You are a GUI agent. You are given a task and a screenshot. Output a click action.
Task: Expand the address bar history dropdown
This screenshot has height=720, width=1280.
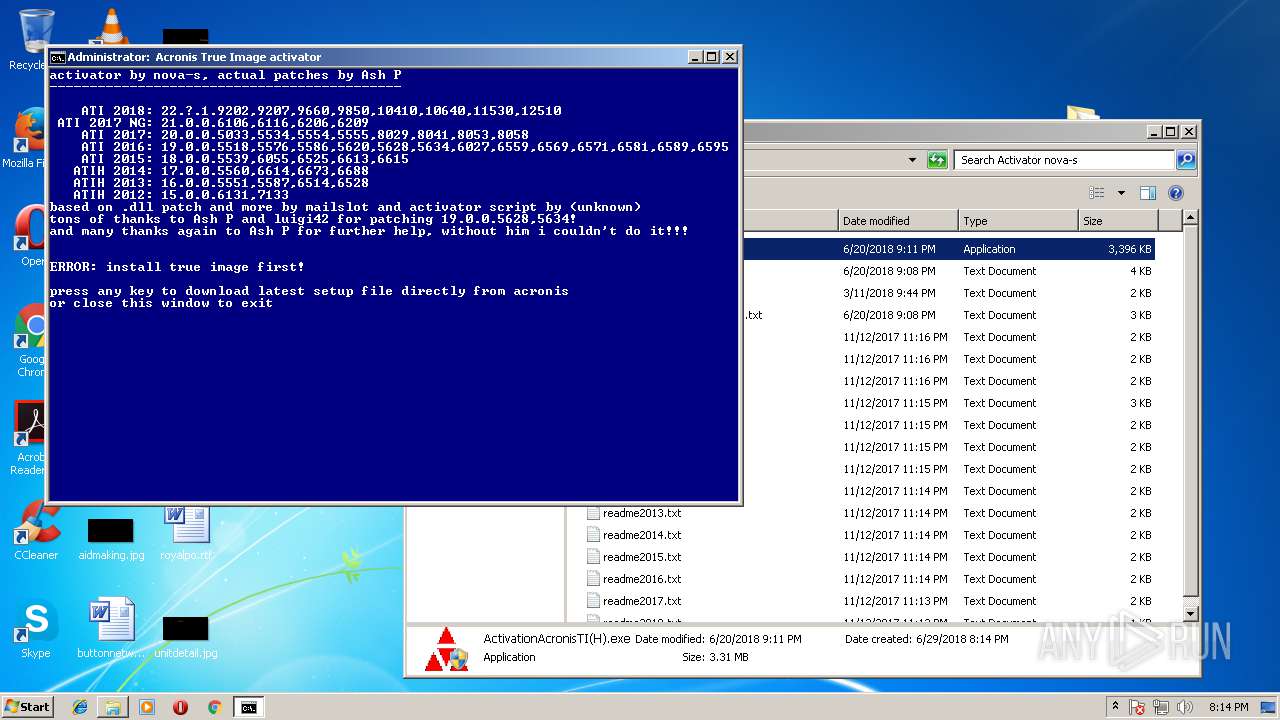[x=912, y=160]
